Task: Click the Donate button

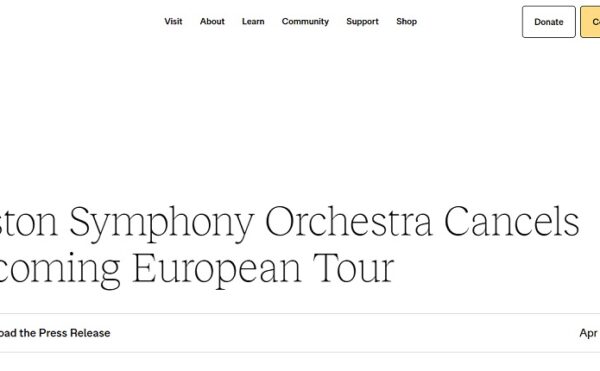Action: (548, 22)
